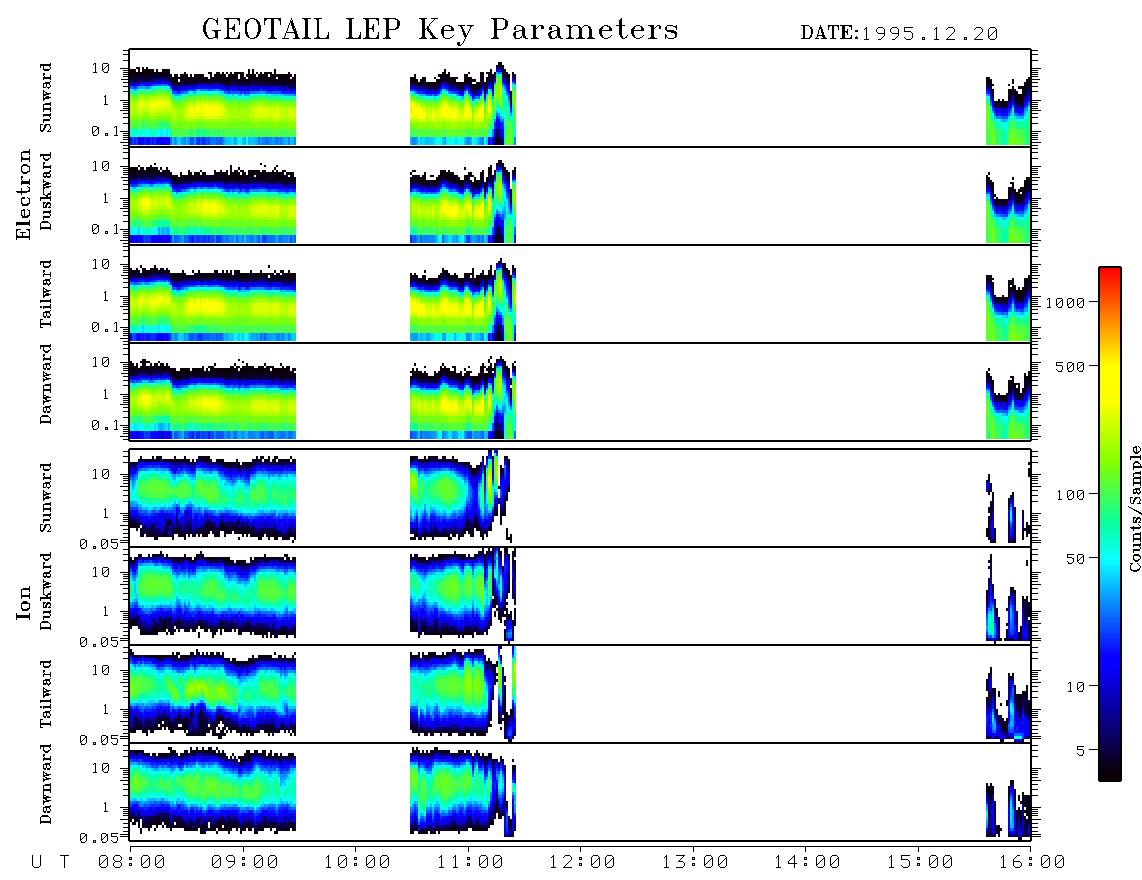
Task: Click the 10:00 time tick label
Action: click(x=357, y=862)
